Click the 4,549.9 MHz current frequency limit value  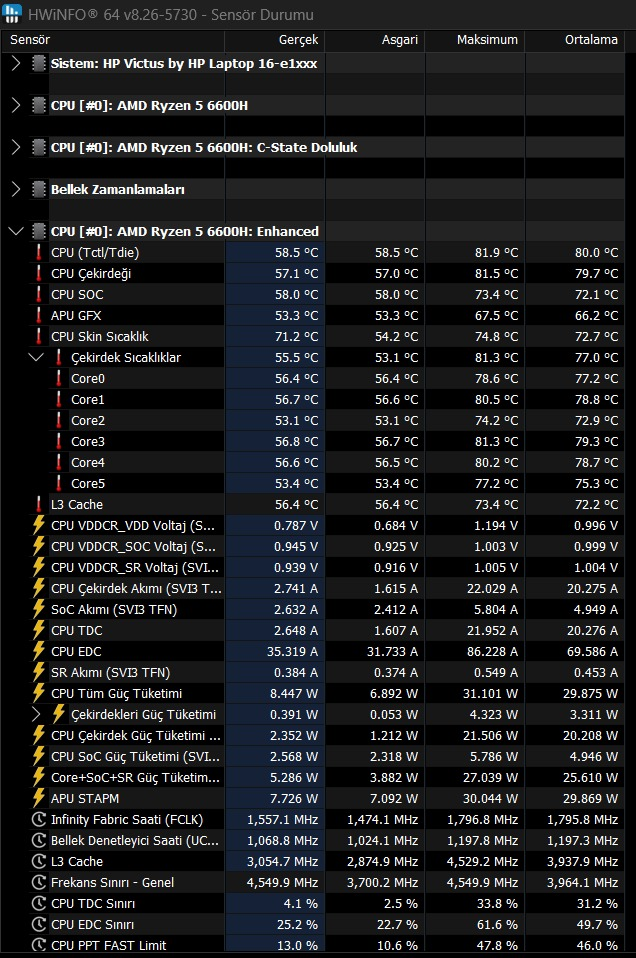pyautogui.click(x=282, y=882)
